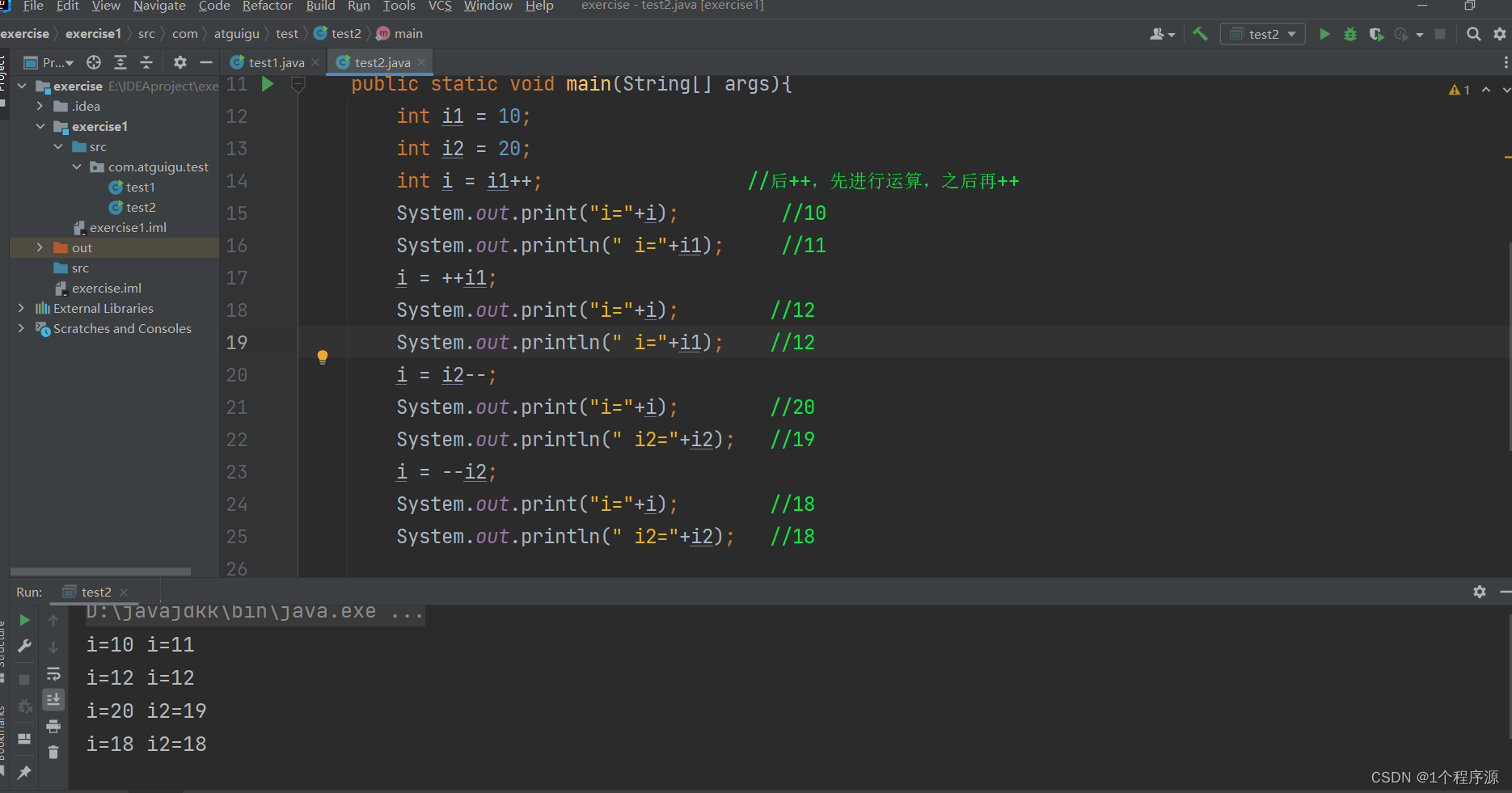
Task: Go to previous highlighted error arrow
Action: pos(1486,90)
